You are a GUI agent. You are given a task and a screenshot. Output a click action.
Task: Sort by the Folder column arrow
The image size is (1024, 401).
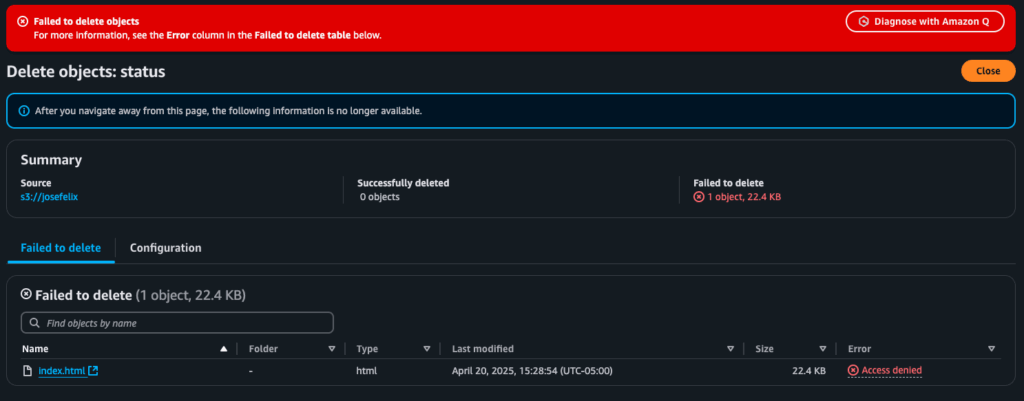332,349
